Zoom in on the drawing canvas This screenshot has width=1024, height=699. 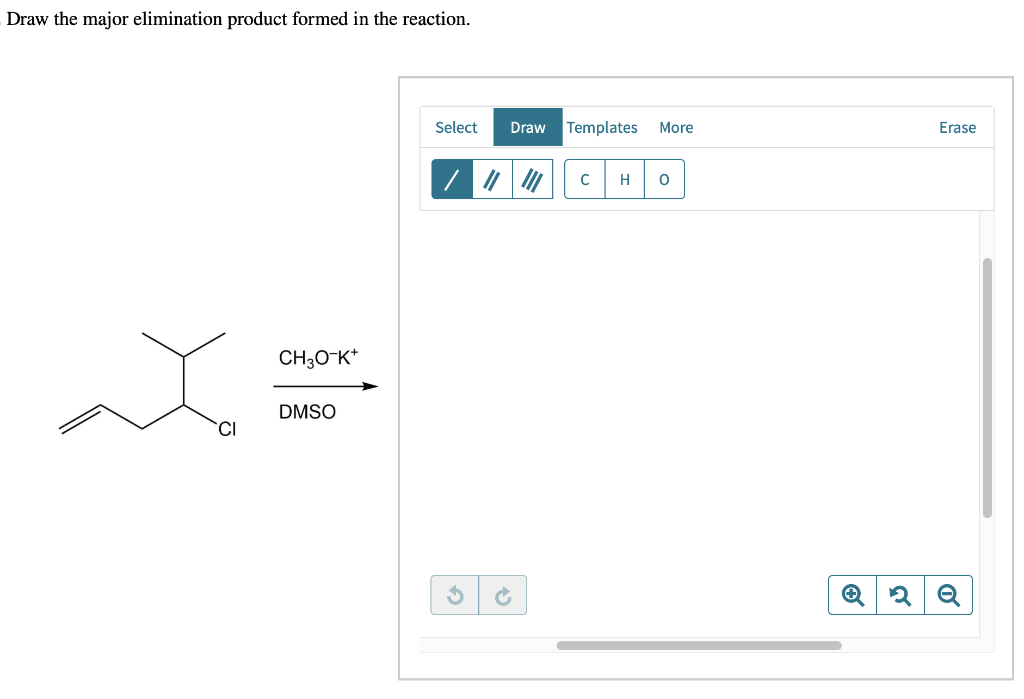(851, 594)
